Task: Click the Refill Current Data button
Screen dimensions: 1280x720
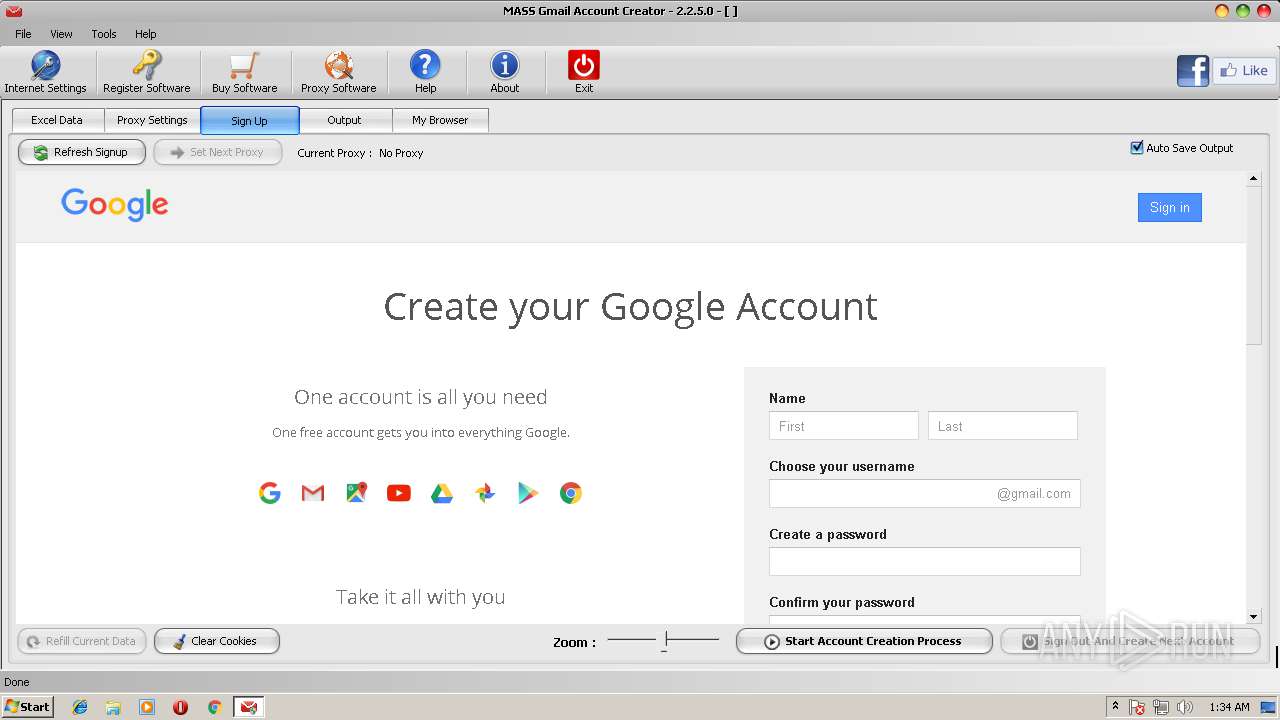Action: tap(82, 641)
